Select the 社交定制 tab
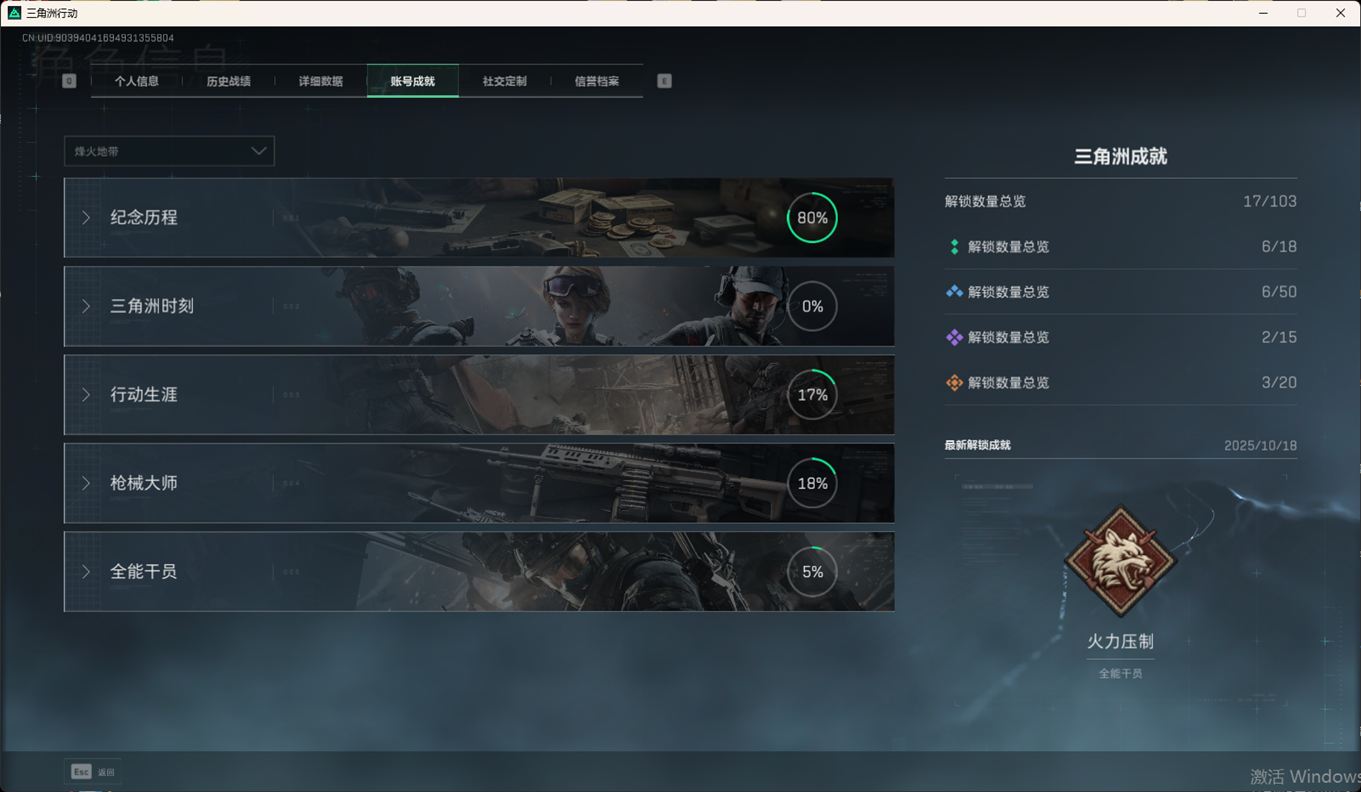This screenshot has height=792, width=1361. (504, 81)
